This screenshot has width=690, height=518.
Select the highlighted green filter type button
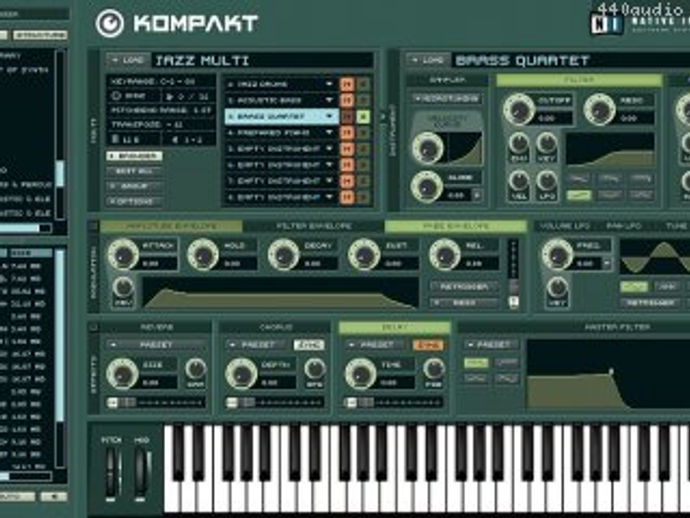tap(579, 195)
